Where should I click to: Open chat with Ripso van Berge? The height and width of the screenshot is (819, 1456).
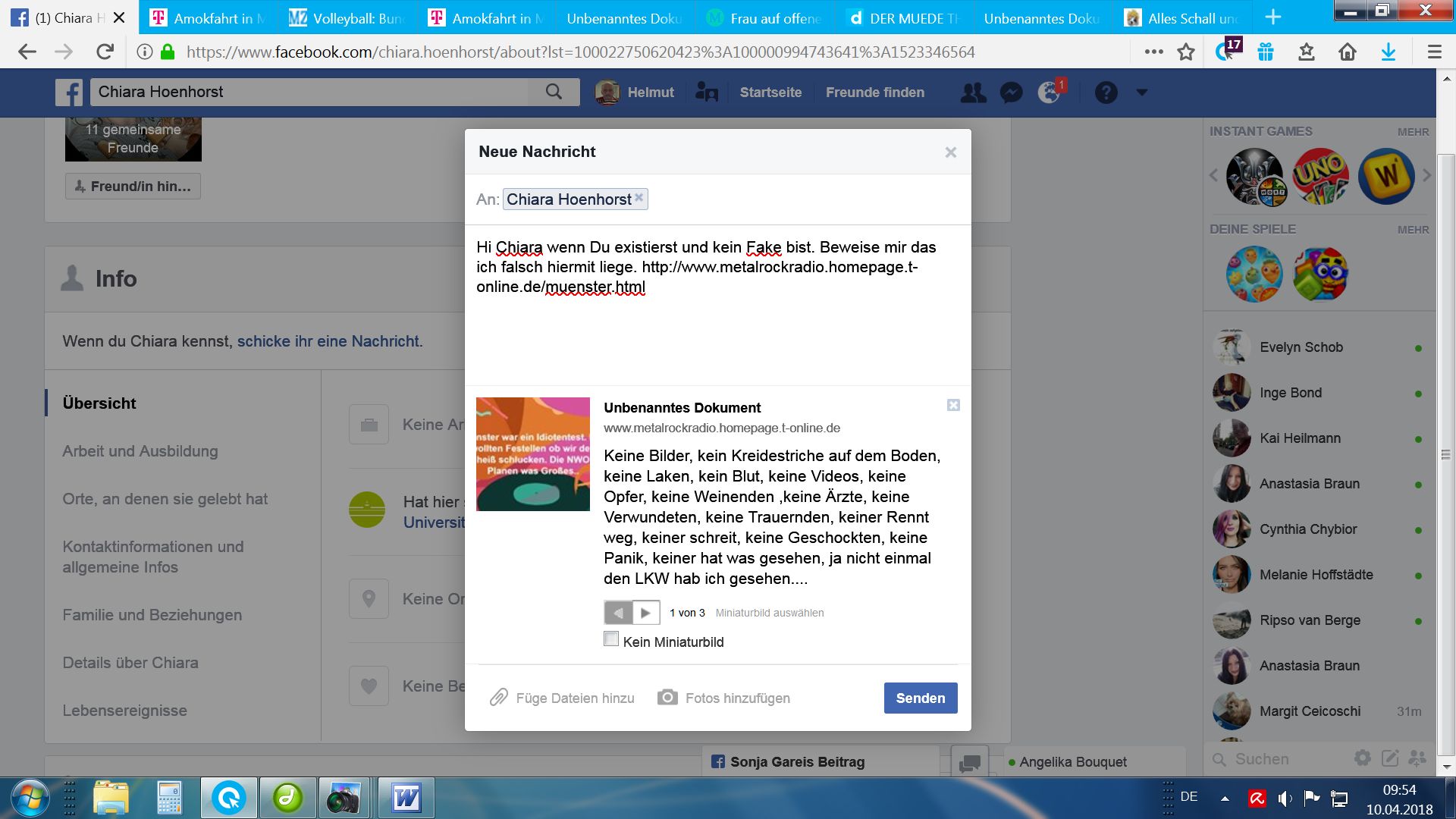click(1319, 620)
